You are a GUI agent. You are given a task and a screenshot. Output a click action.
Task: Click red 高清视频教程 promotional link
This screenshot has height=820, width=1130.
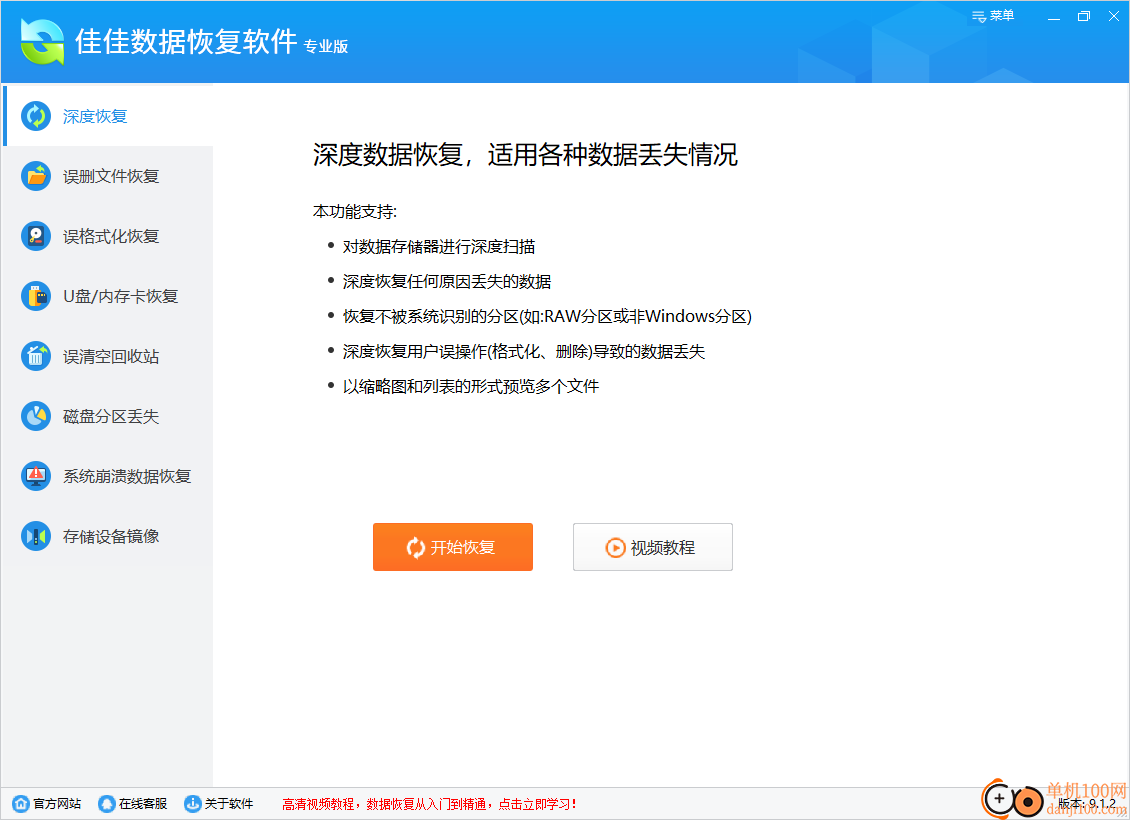click(x=430, y=804)
